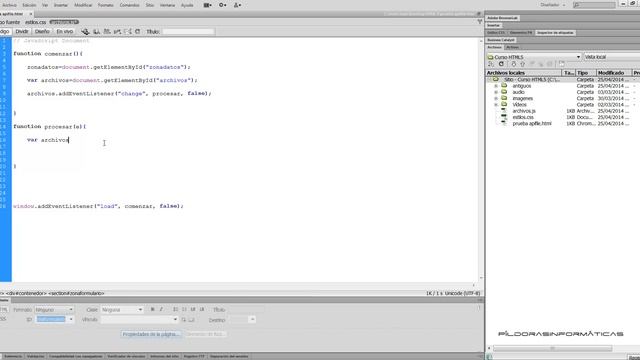Click the expand files panel icon
The image size is (640, 360).
(562, 64)
